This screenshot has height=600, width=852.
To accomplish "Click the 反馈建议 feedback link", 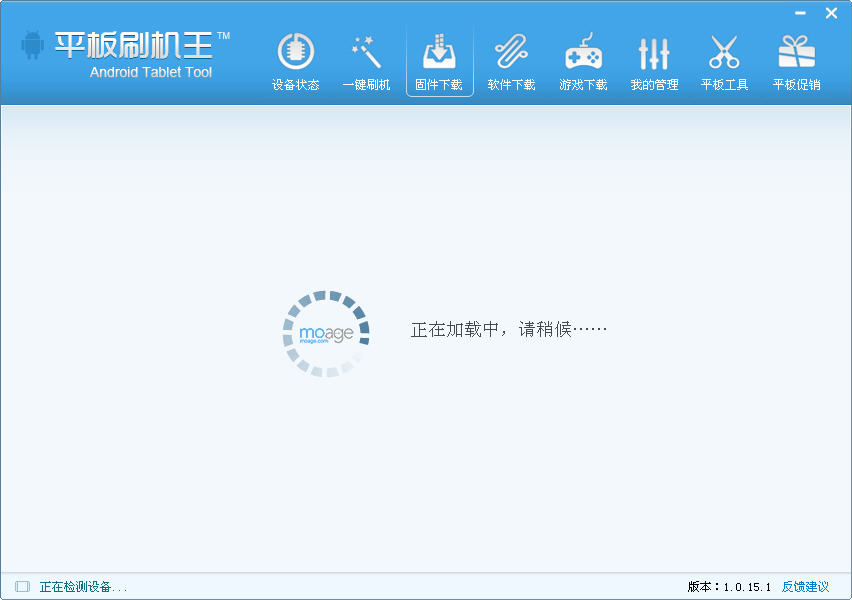I will pyautogui.click(x=805, y=587).
